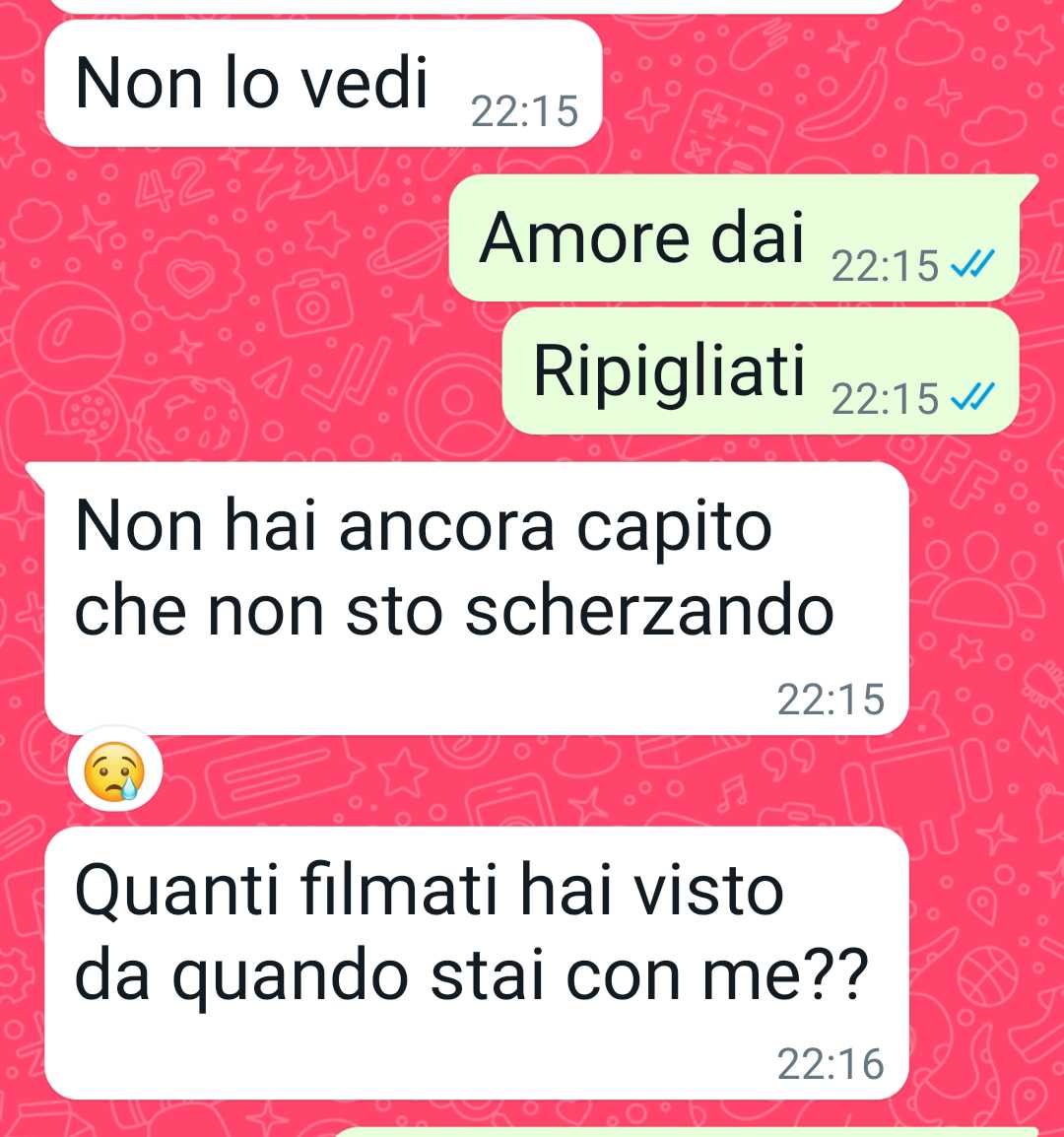Click blue read ticks on Amore dai
Image resolution: width=1064 pixels, height=1137 pixels.
[x=972, y=265]
